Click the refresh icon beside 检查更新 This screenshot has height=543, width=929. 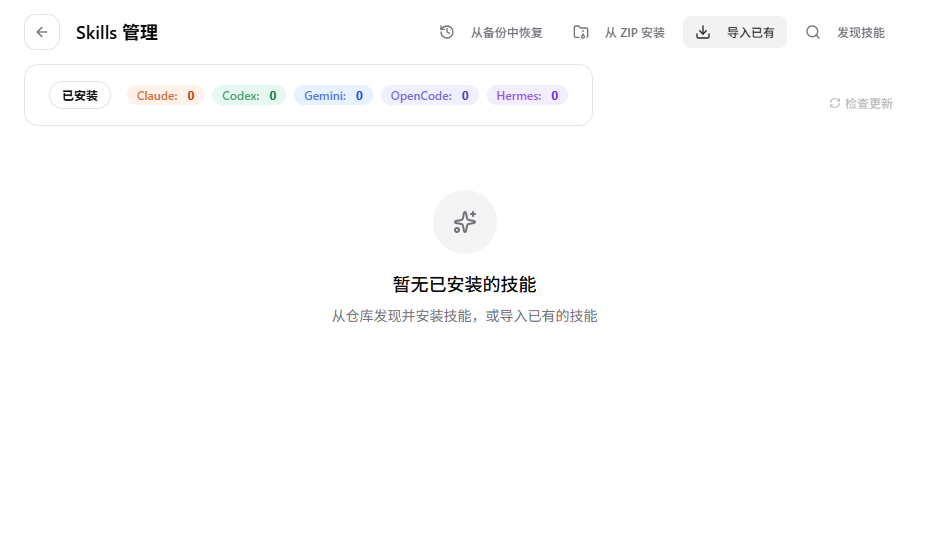(835, 103)
